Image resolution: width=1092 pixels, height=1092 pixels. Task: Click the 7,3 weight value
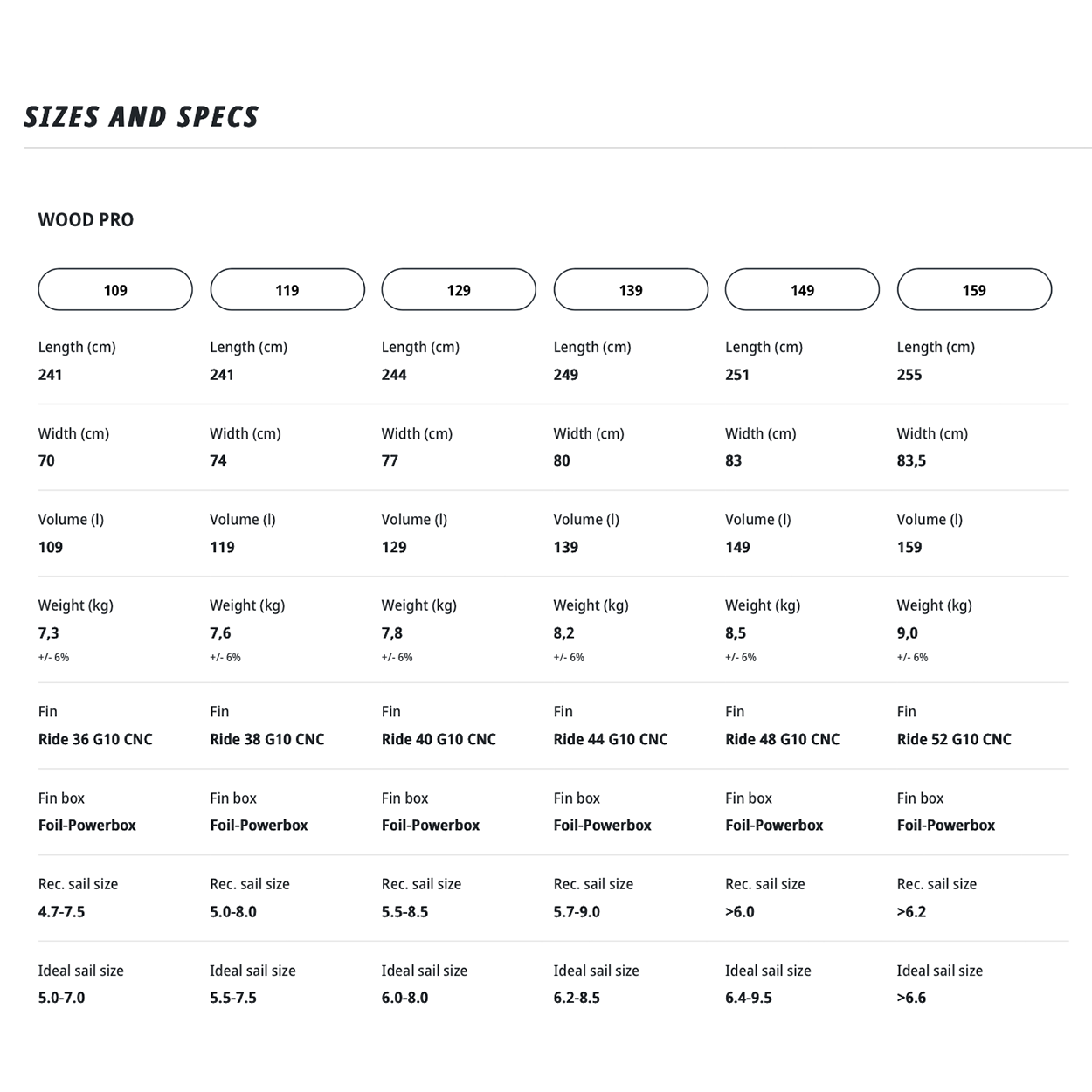point(49,632)
